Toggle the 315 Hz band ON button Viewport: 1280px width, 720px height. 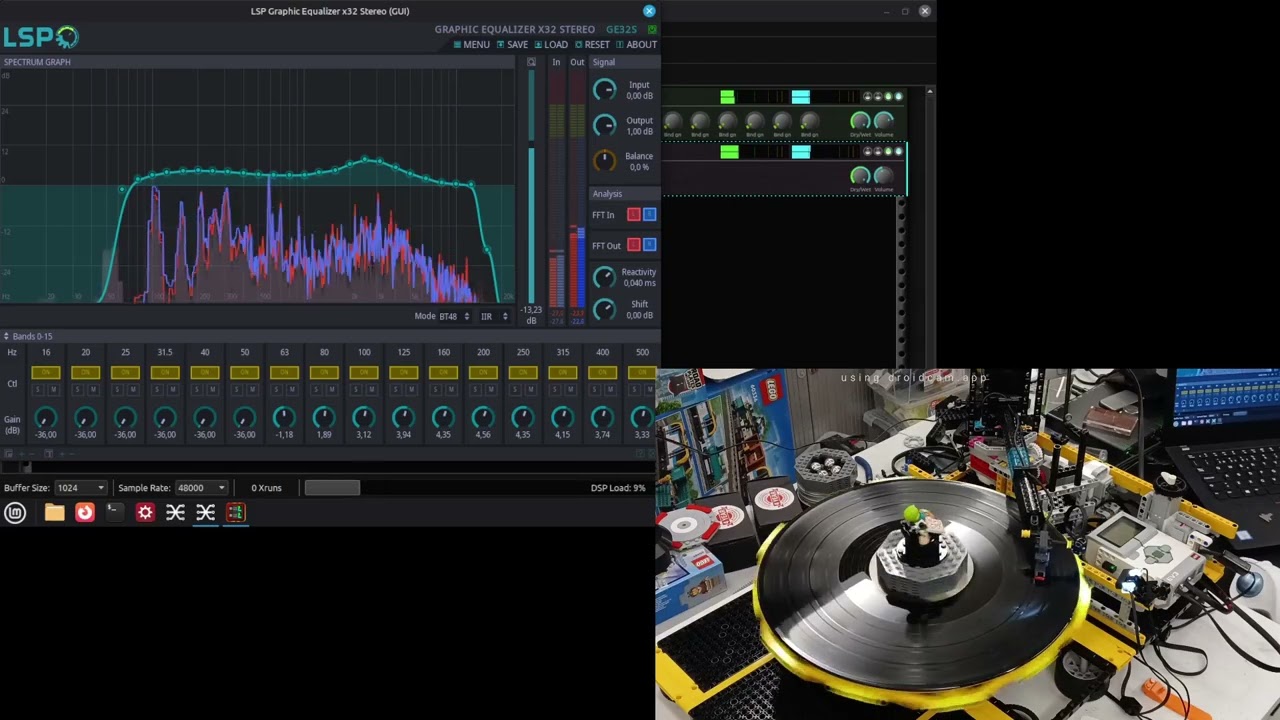point(562,373)
